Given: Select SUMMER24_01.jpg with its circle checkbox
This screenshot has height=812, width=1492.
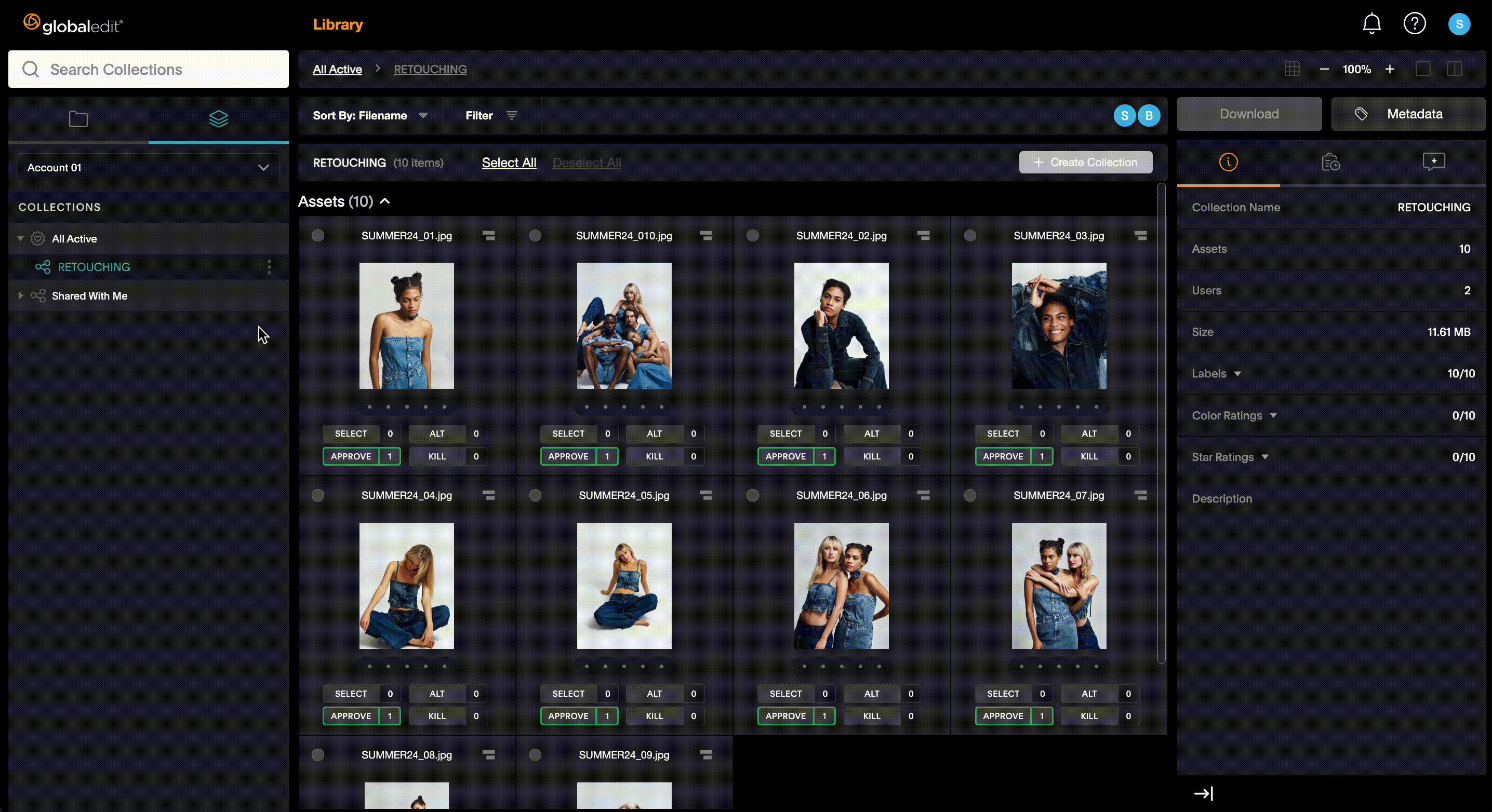Looking at the screenshot, I should coord(317,236).
